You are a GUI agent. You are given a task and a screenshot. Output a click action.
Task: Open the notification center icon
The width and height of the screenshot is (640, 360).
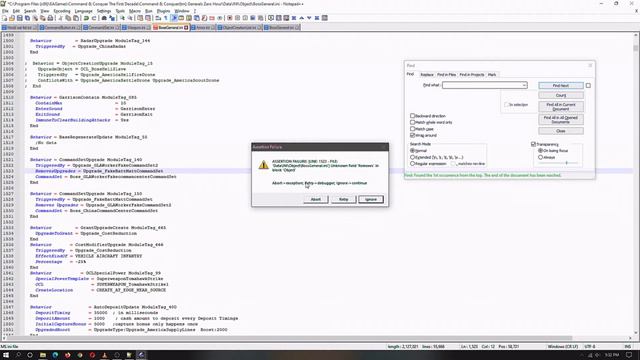coord(629,355)
